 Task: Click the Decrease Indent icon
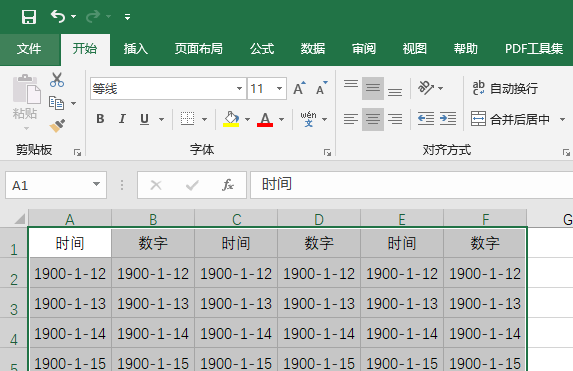tap(426, 119)
